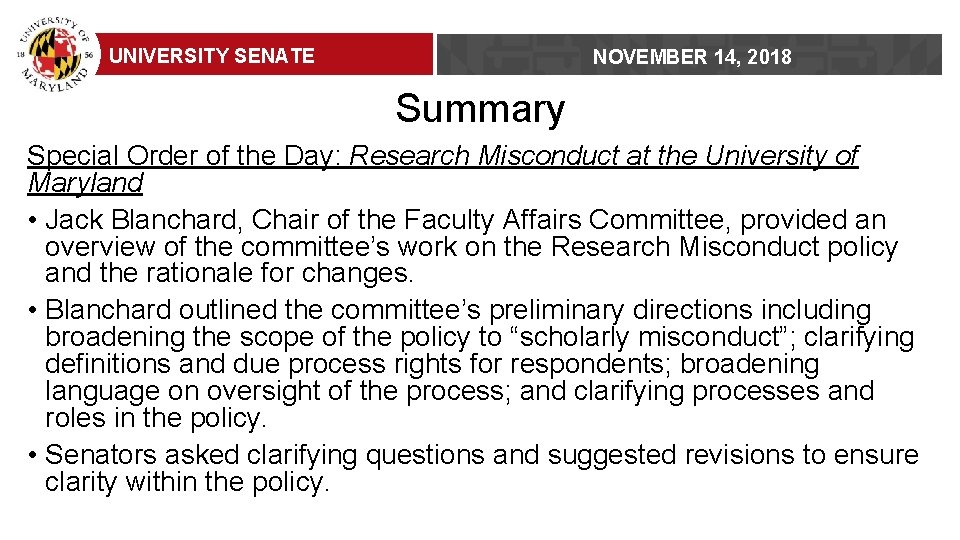Click the text 'roles in the policy.'
Image resolution: width=960 pixels, height=540 pixels.
point(156,419)
